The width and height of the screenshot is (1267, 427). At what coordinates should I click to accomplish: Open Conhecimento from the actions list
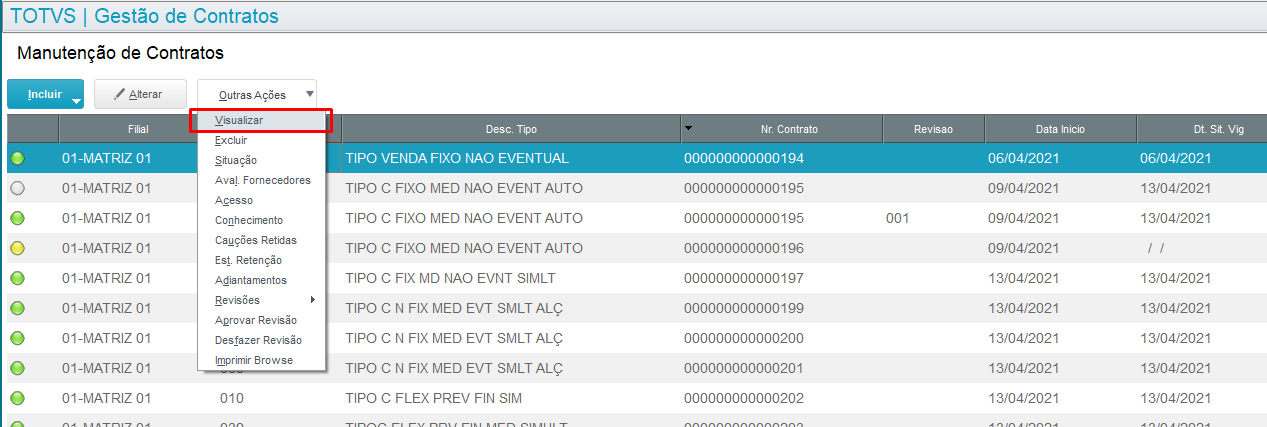(261, 220)
